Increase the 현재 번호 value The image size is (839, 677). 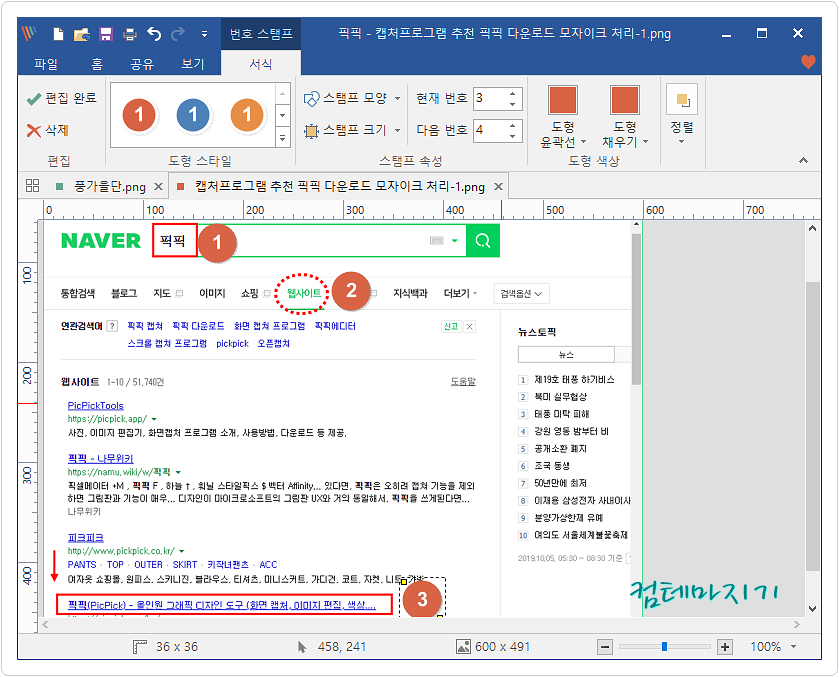coord(513,93)
